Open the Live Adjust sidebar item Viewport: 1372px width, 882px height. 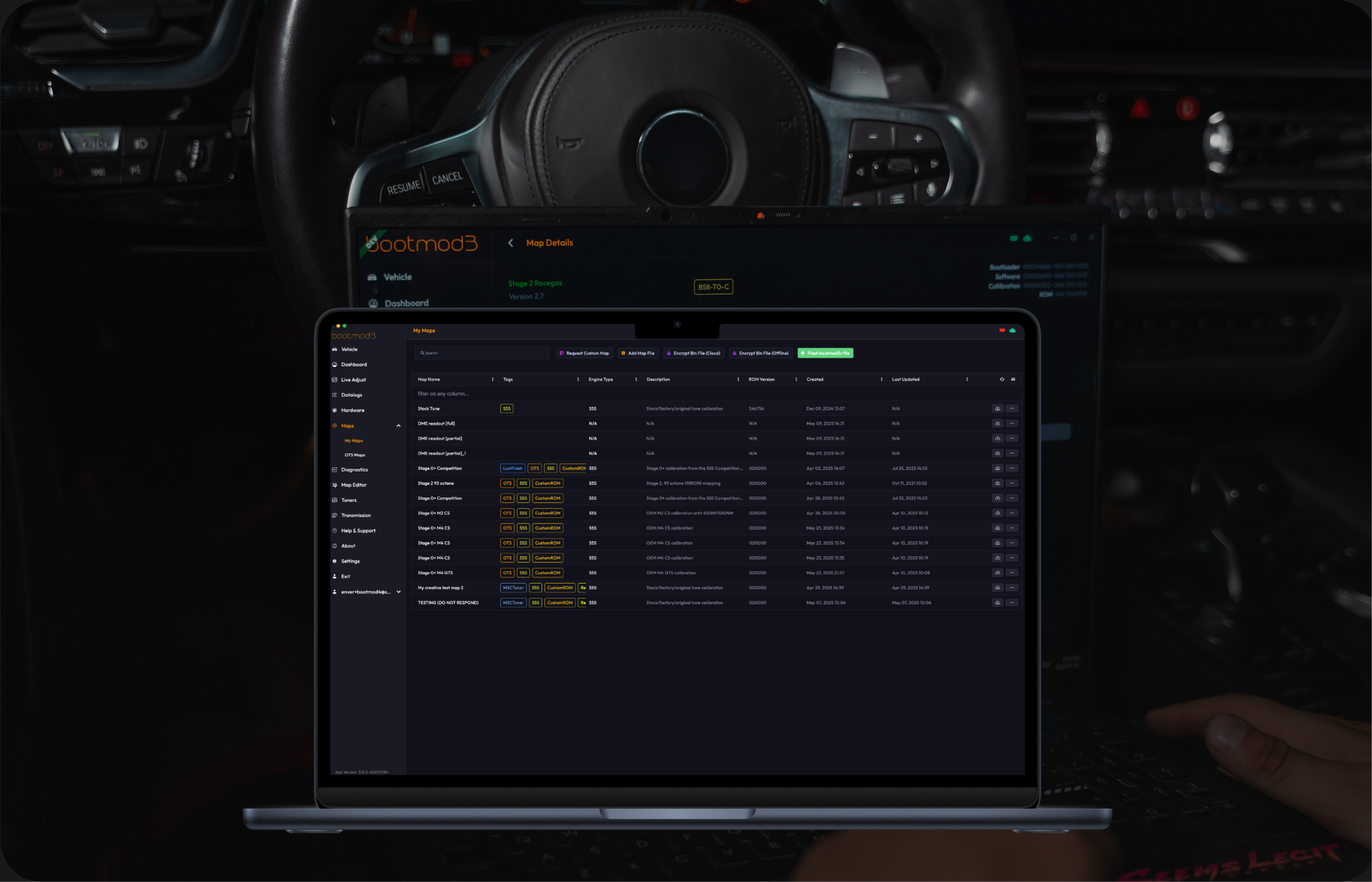tap(353, 380)
